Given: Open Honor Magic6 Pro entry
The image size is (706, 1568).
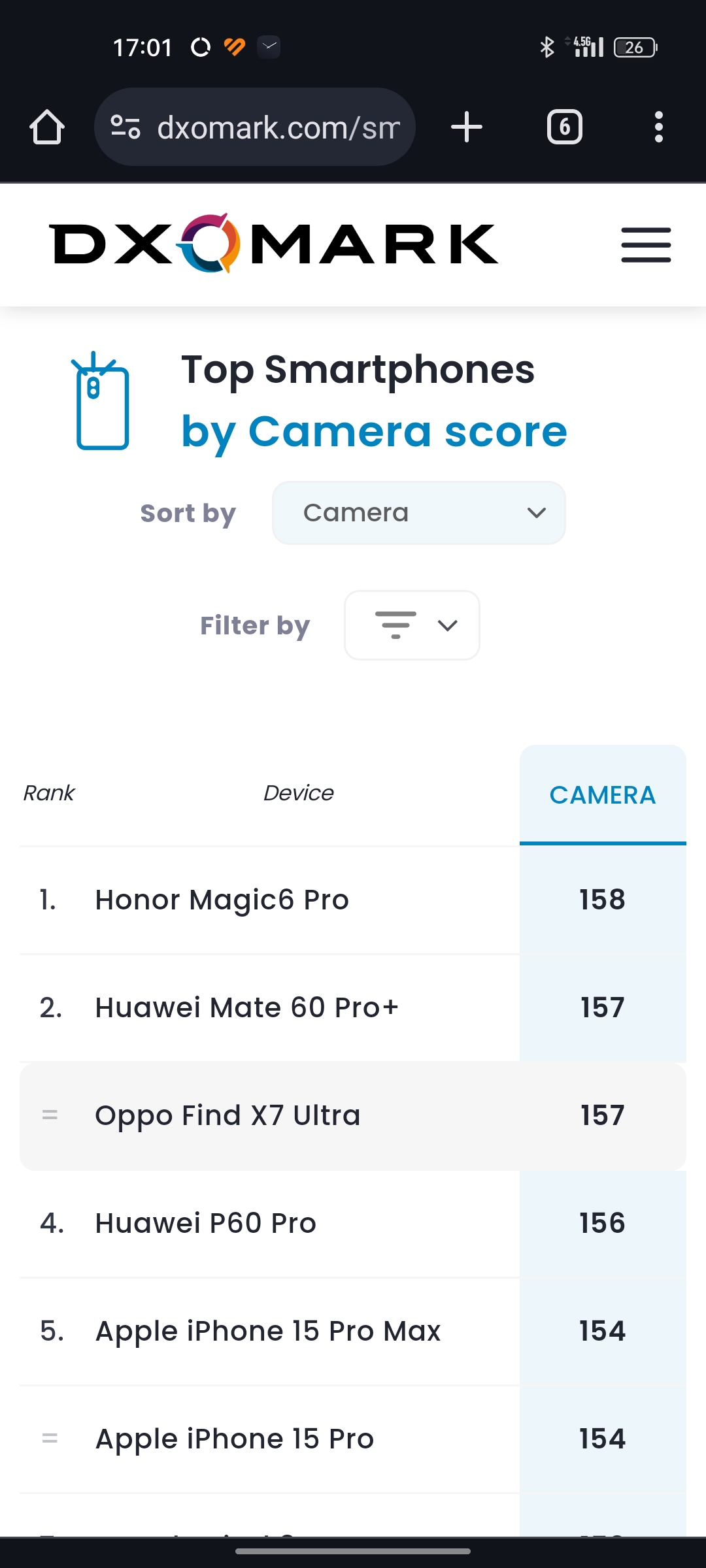Looking at the screenshot, I should coord(222,900).
